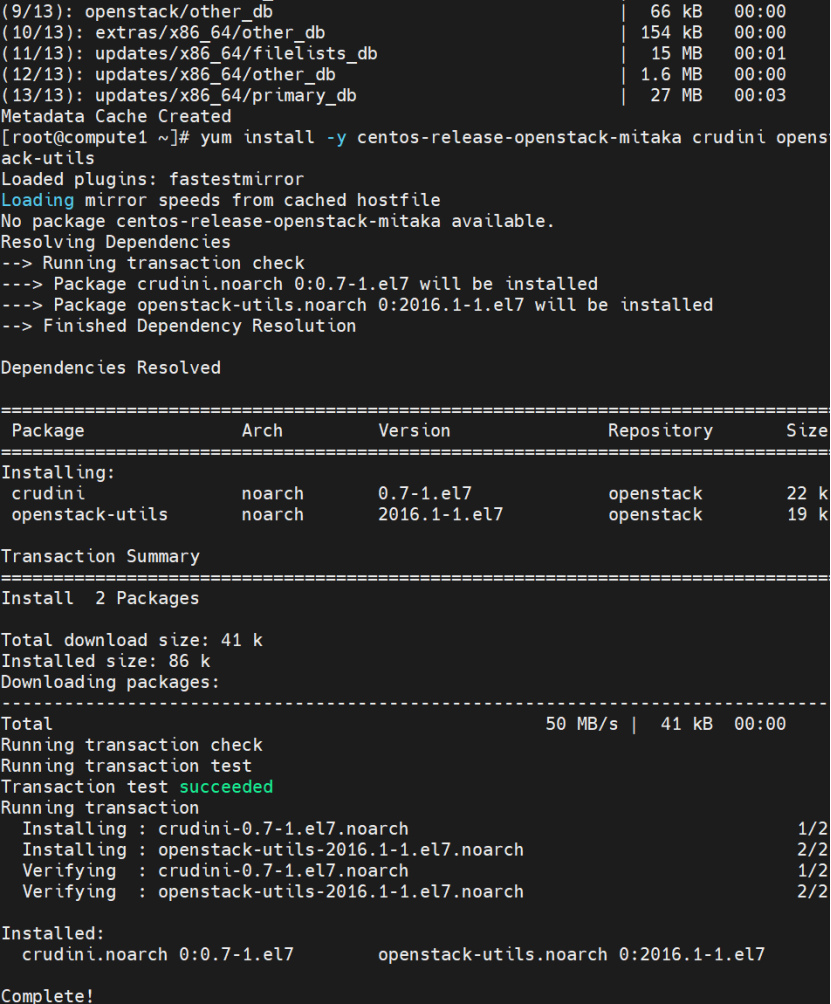The height and width of the screenshot is (1004, 831).
Task: Click the '[root@compute1 ~]#' prompt text
Action: 95,138
